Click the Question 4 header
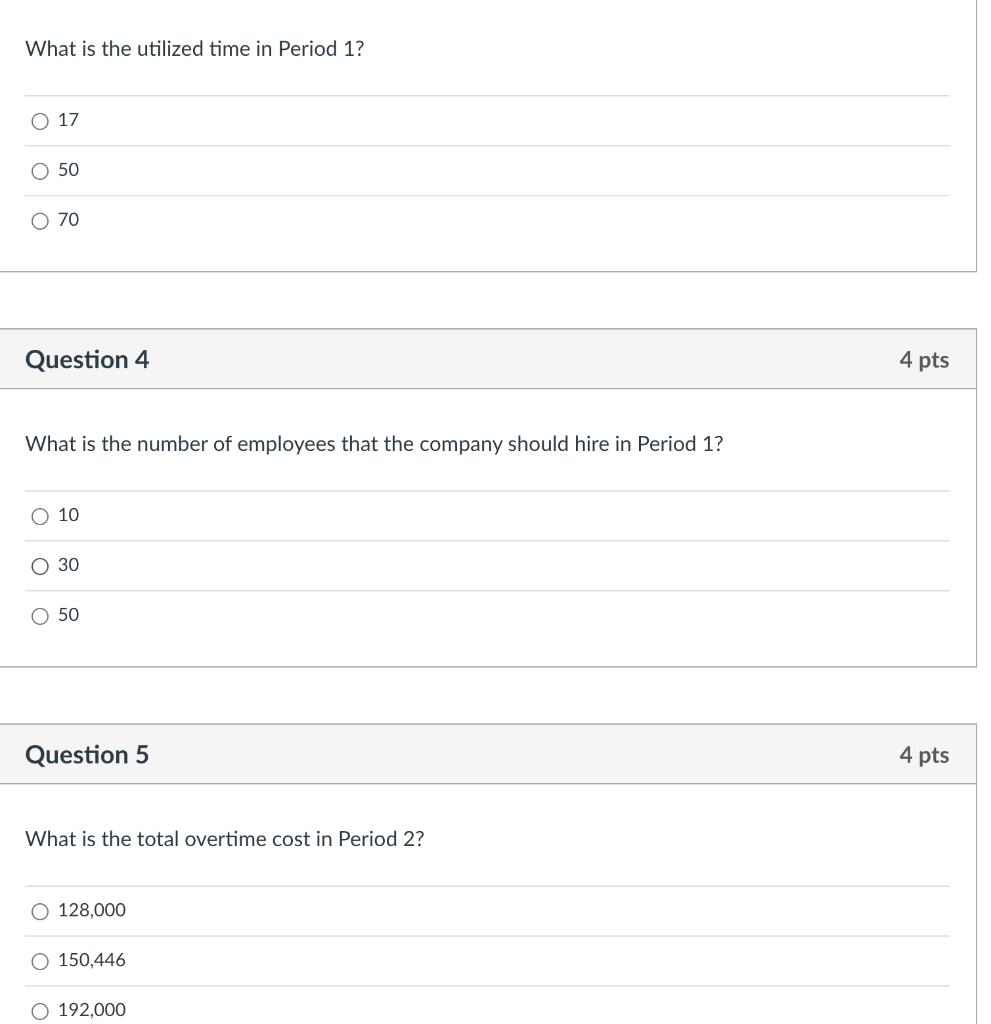The width and height of the screenshot is (991, 1024). coord(87,359)
